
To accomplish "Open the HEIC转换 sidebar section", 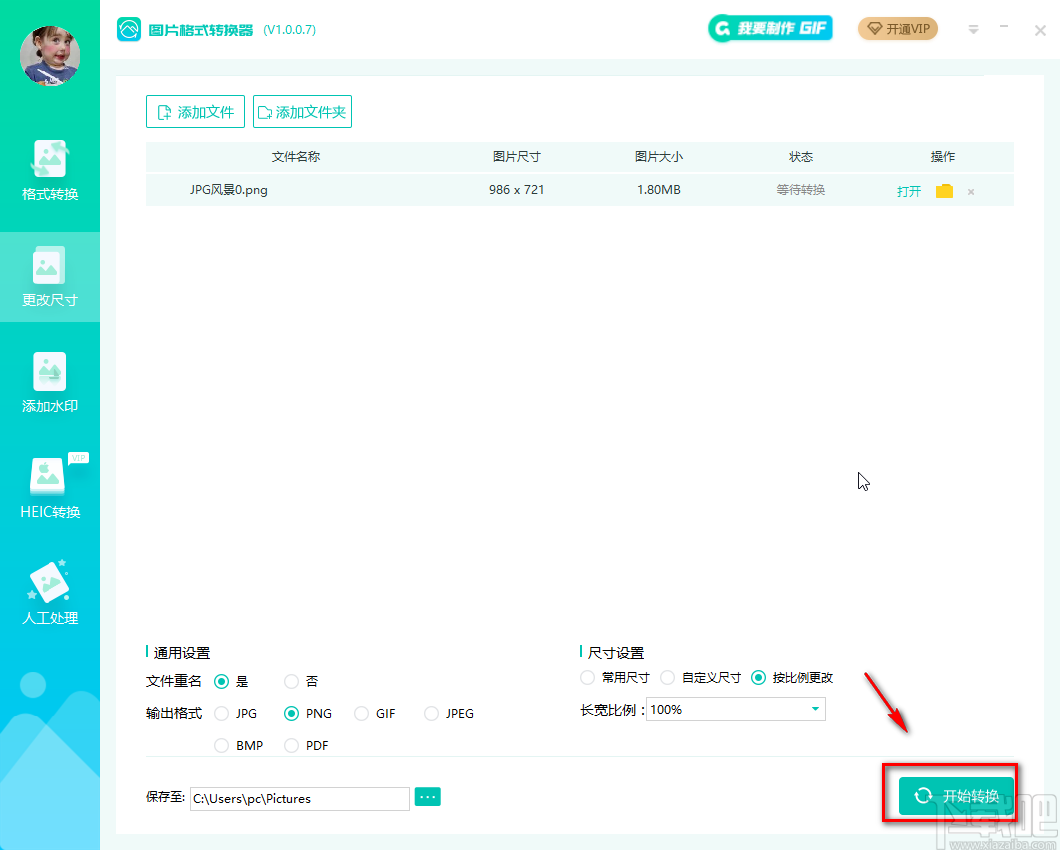I will pyautogui.click(x=50, y=488).
